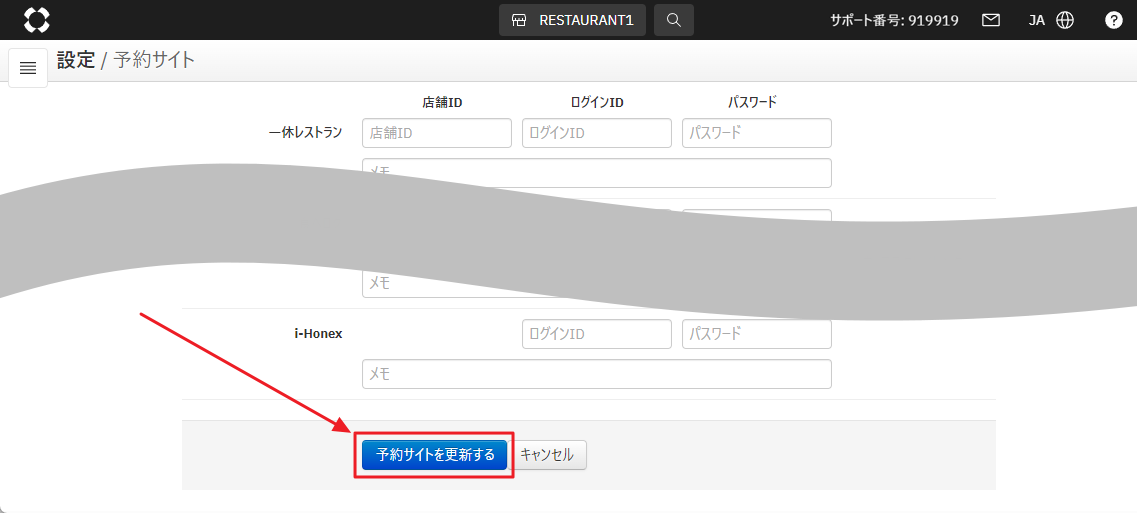
Task: Click the app logo in the header
Action: pos(36,20)
